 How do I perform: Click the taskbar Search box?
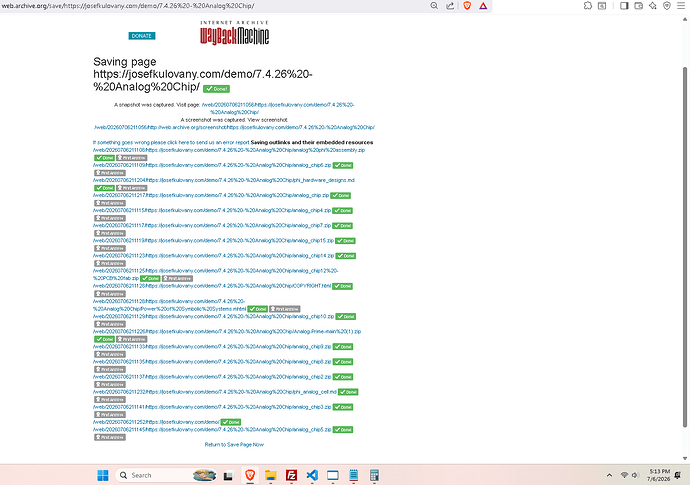tap(166, 475)
